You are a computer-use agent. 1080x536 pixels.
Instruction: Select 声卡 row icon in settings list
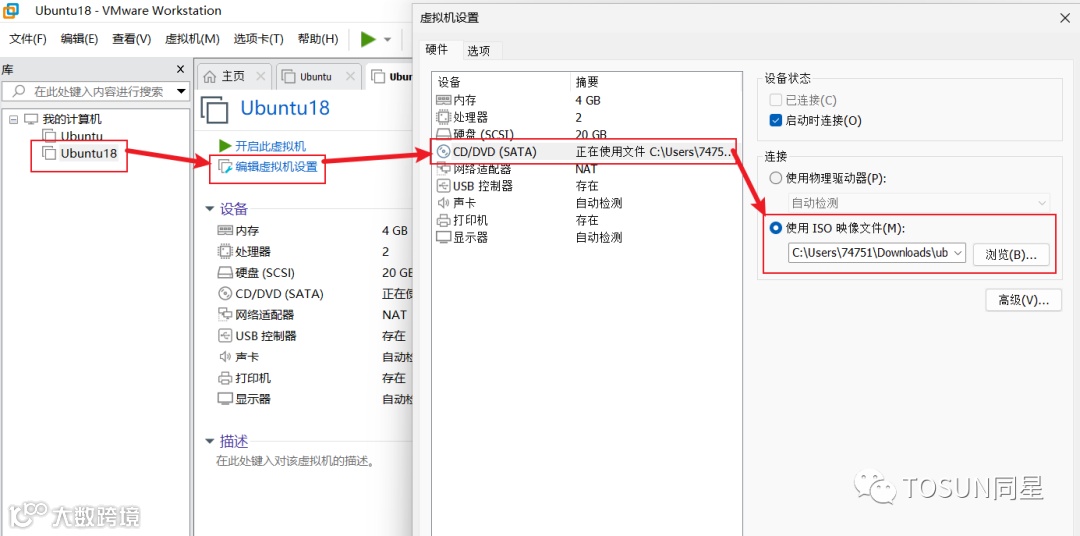(x=443, y=203)
